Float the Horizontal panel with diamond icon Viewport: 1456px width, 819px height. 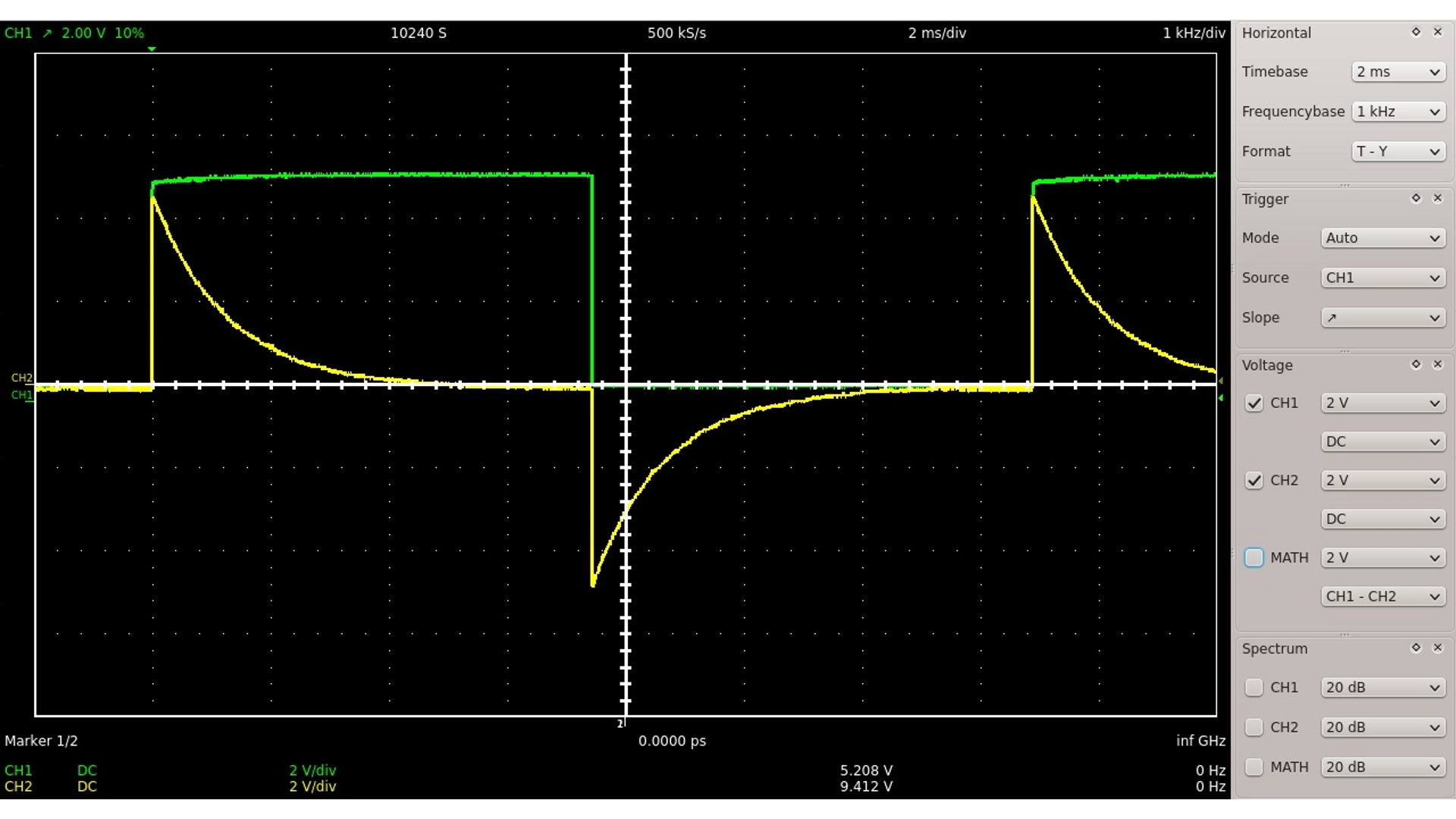coord(1415,32)
